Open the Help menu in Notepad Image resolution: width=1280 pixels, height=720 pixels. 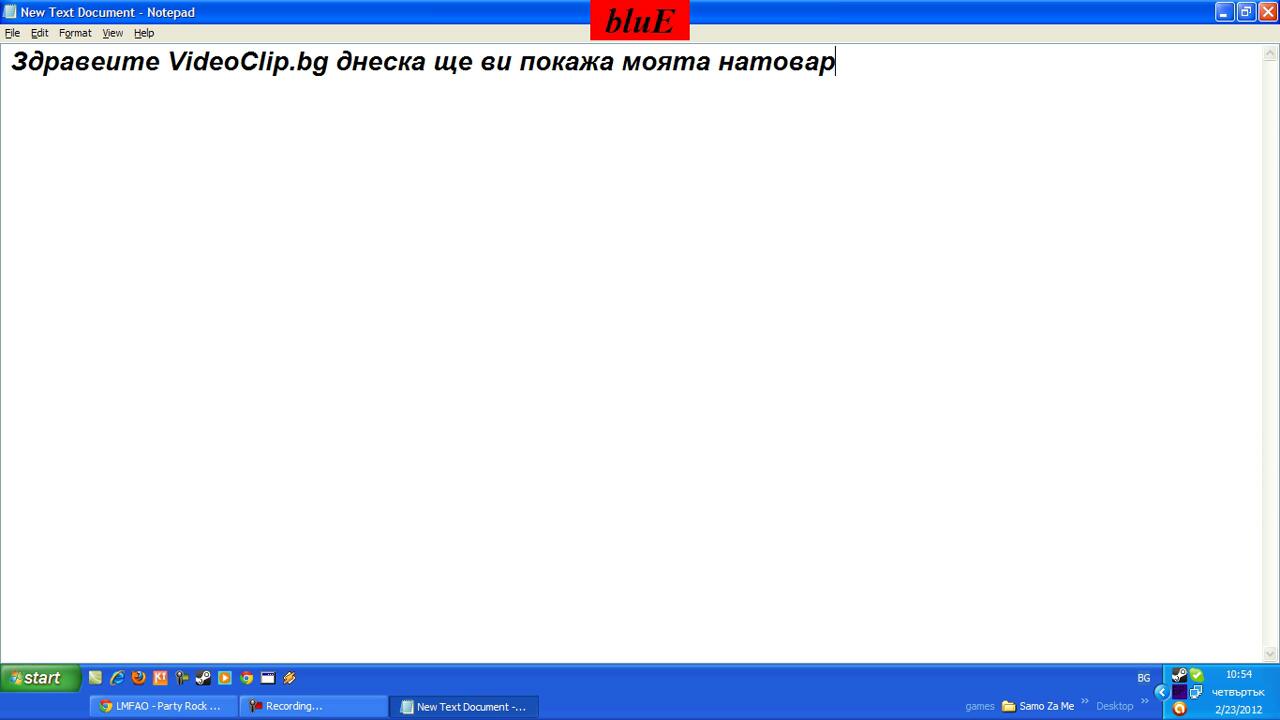144,33
